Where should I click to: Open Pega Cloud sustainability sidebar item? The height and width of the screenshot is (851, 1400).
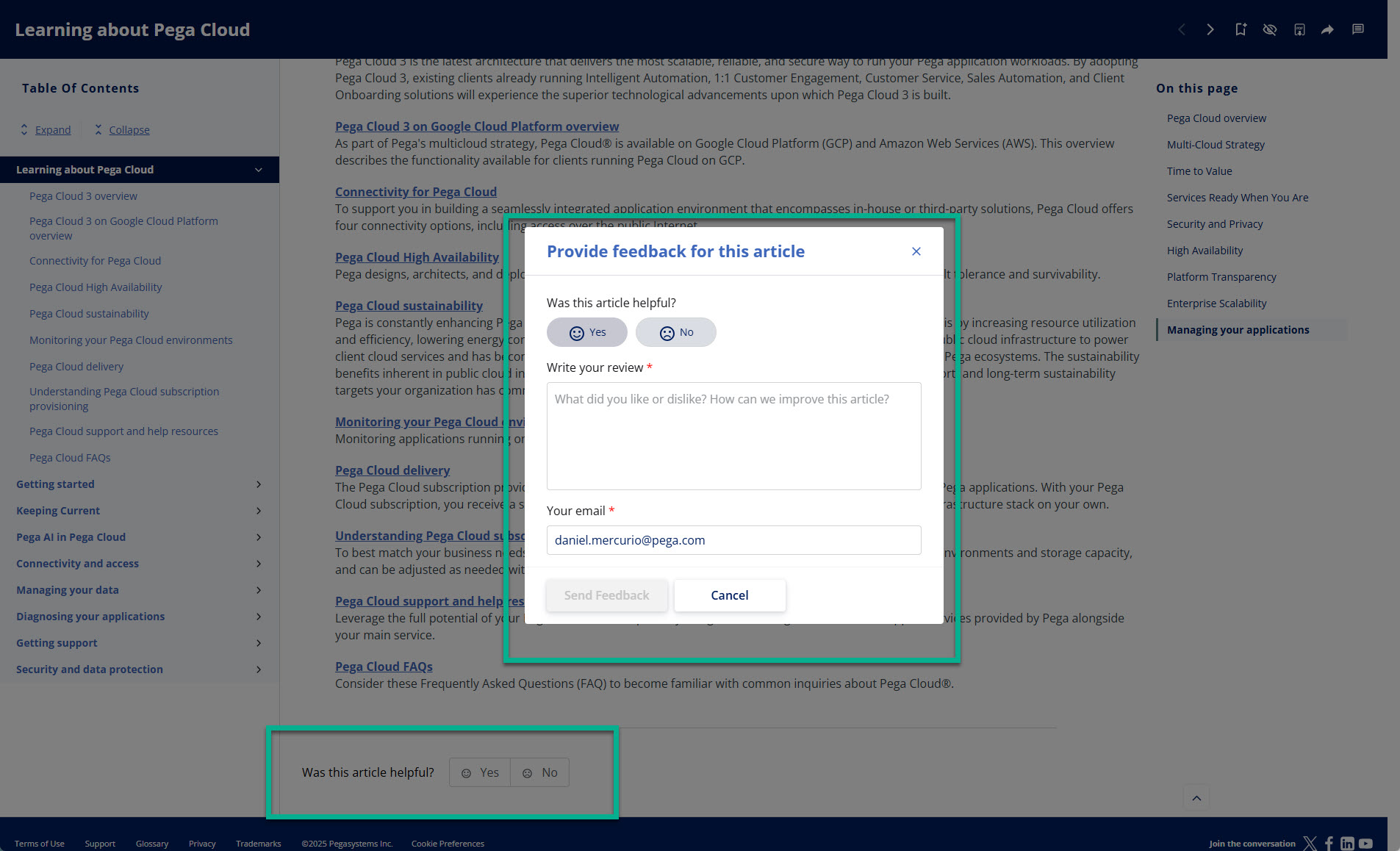[89, 314]
